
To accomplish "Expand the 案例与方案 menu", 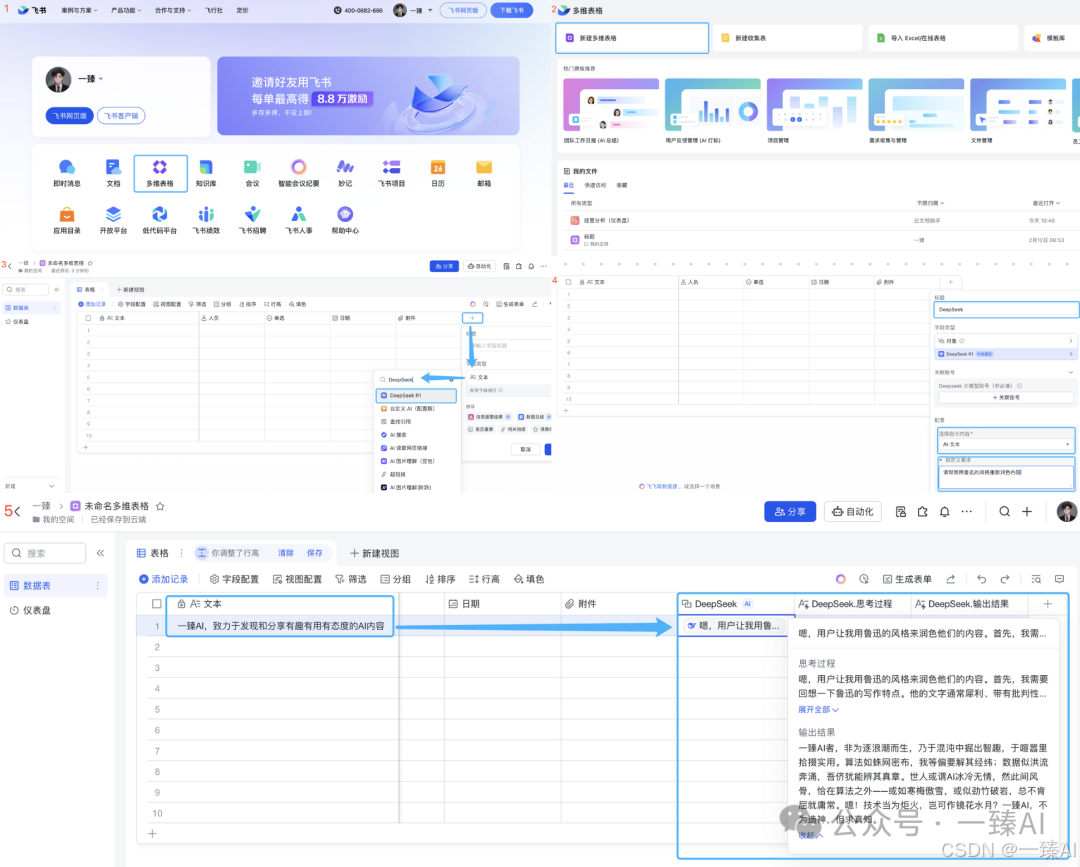I will click(79, 10).
